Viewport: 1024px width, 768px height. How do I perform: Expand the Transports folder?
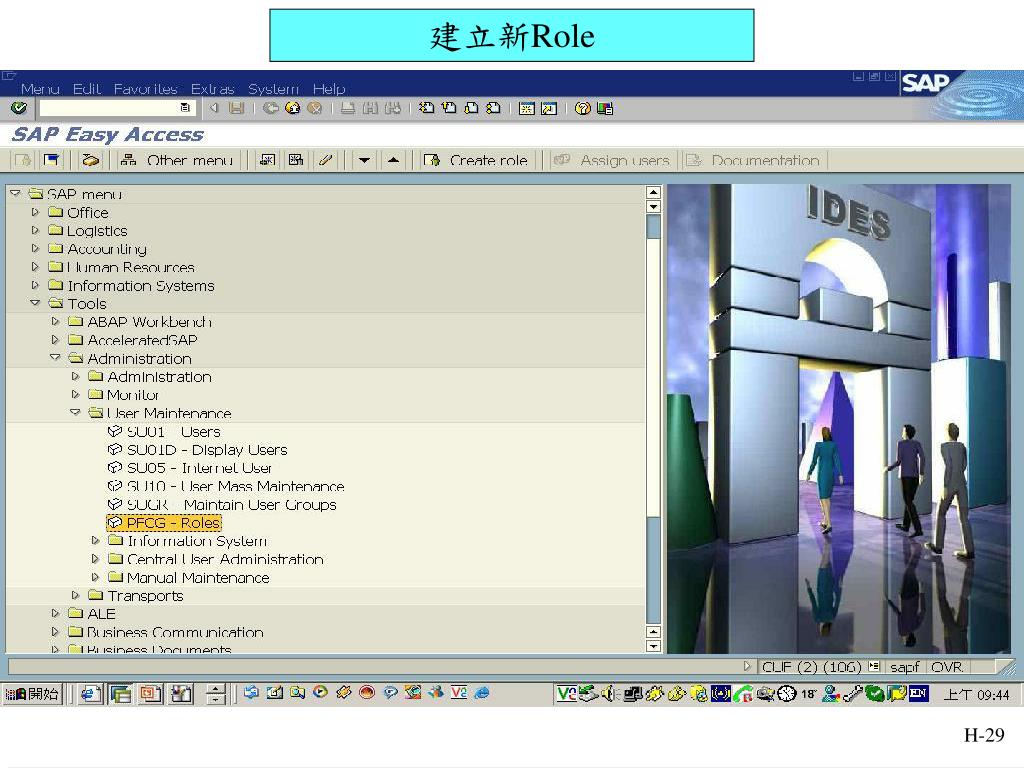[75, 595]
